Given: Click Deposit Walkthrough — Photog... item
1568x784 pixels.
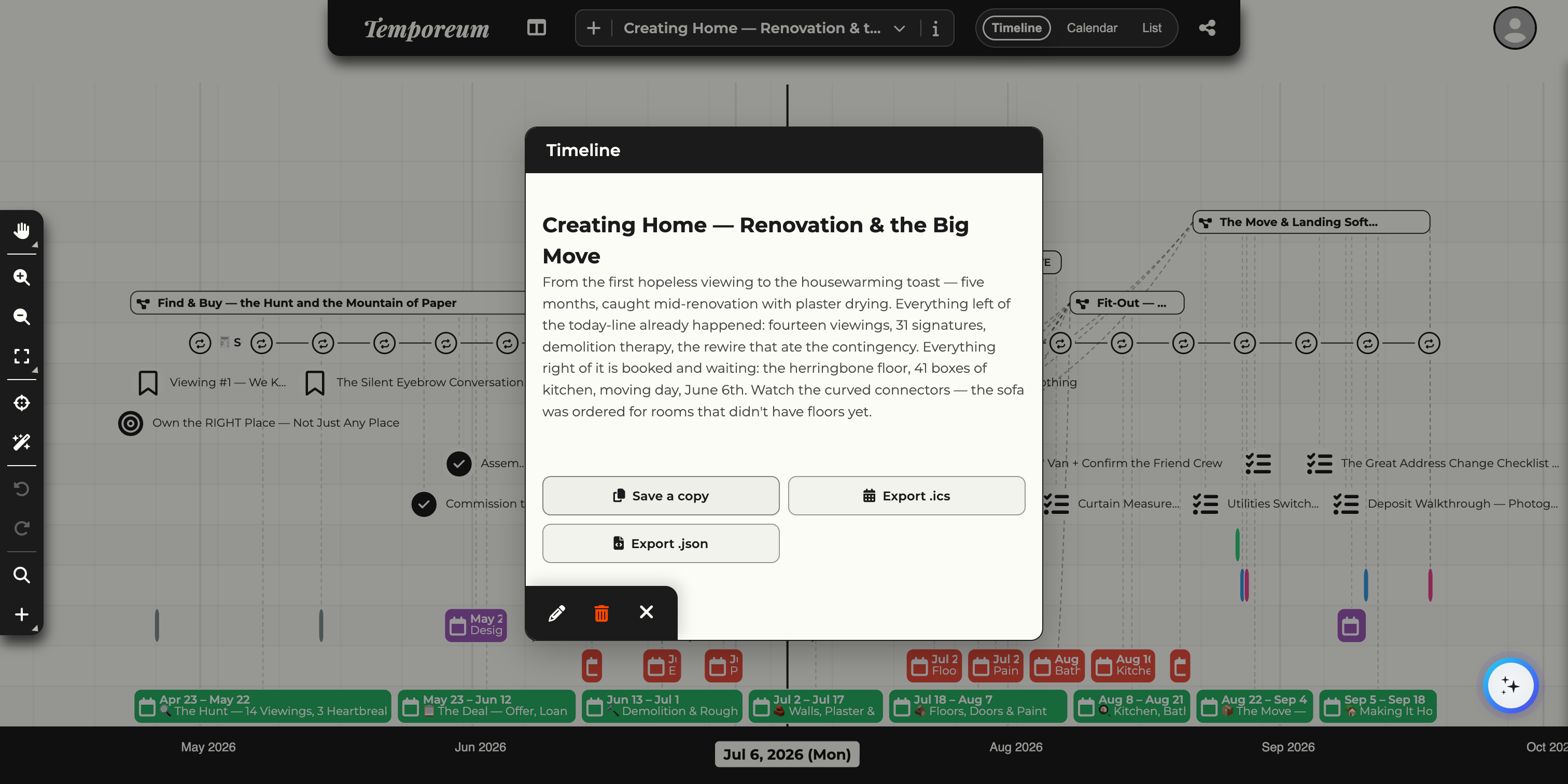Looking at the screenshot, I should pos(1462,504).
